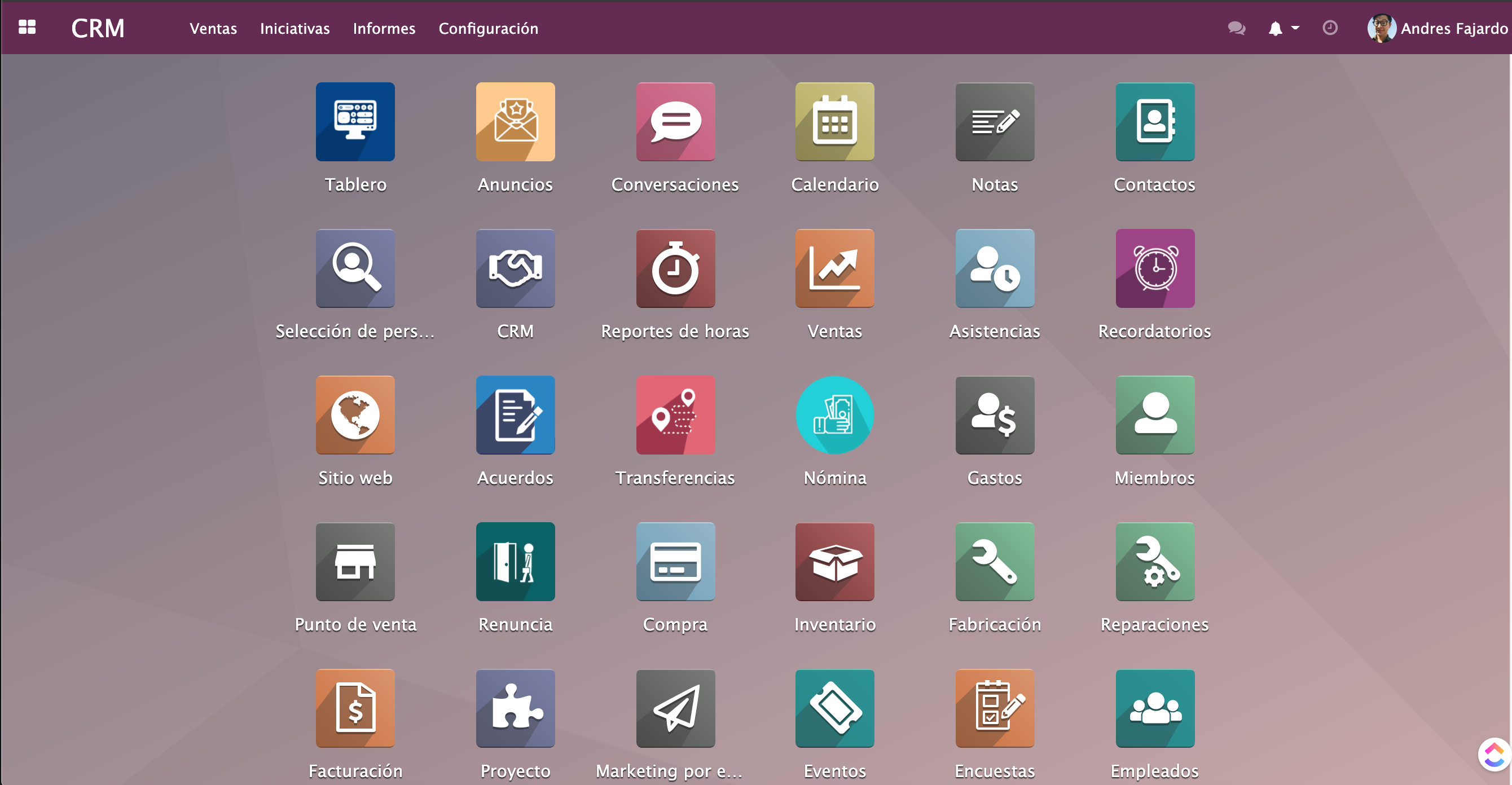
Task: Click the CRM title in navbar
Action: coord(98,28)
